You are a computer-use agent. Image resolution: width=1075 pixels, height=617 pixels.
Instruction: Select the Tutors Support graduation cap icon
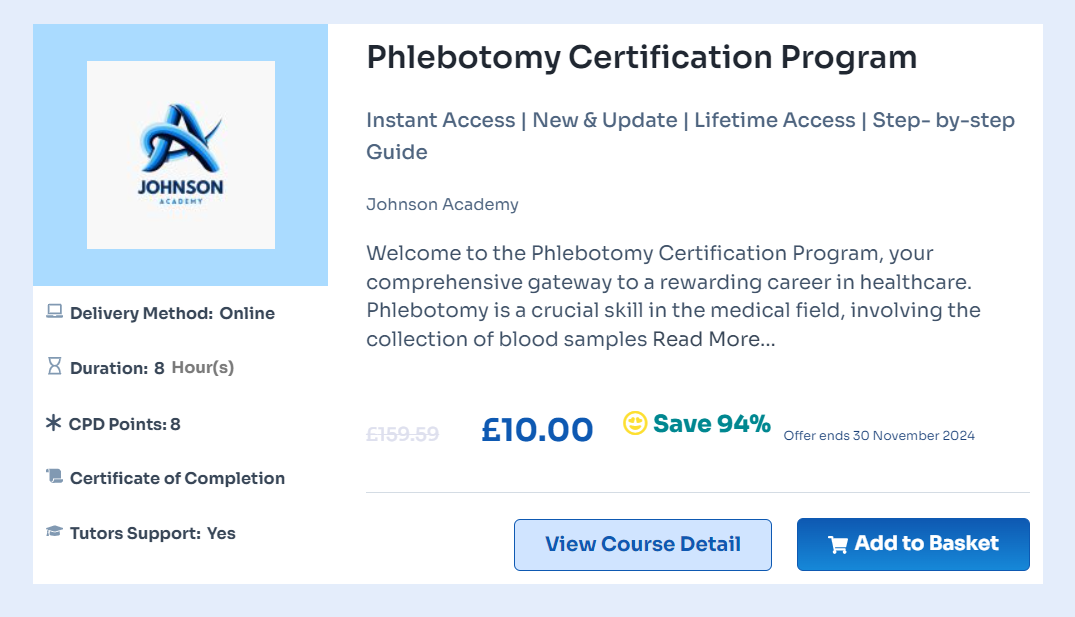[56, 532]
